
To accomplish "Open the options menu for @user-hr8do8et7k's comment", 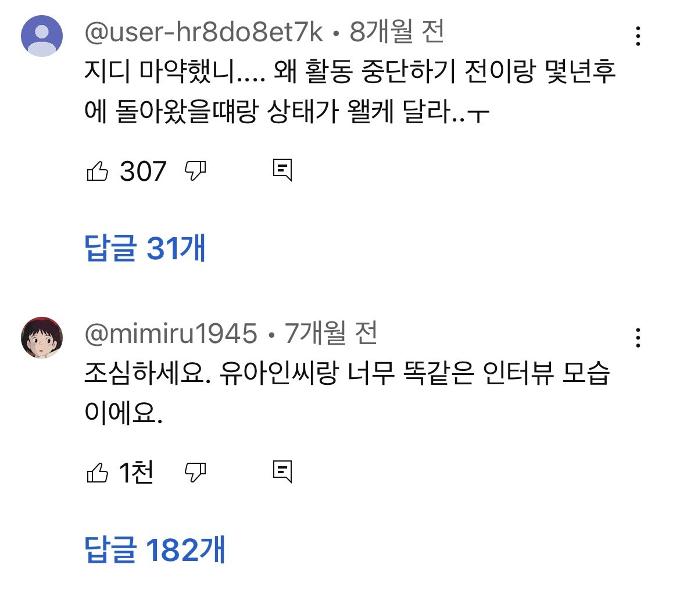I will tap(638, 38).
